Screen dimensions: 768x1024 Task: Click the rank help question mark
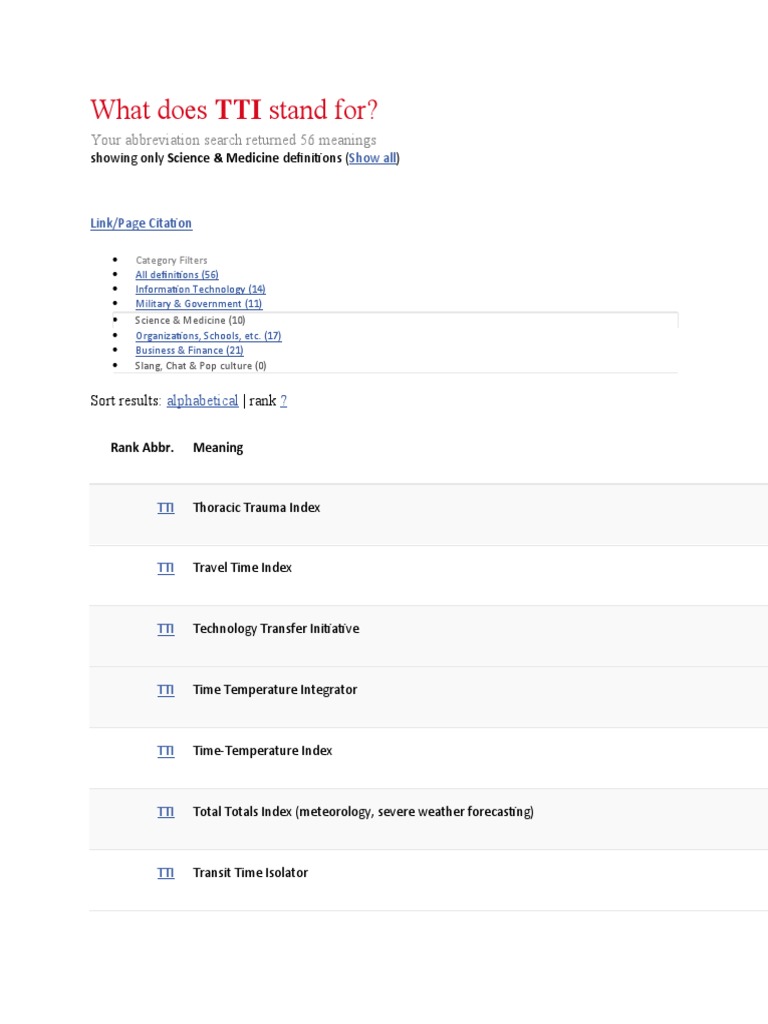point(283,401)
